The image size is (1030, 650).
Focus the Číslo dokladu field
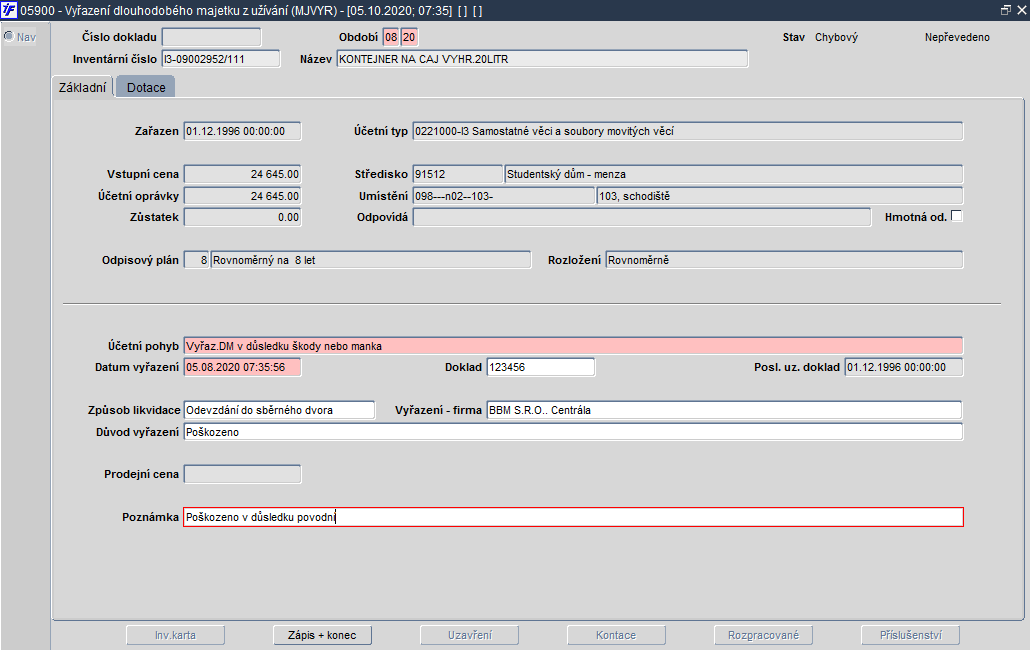(212, 37)
